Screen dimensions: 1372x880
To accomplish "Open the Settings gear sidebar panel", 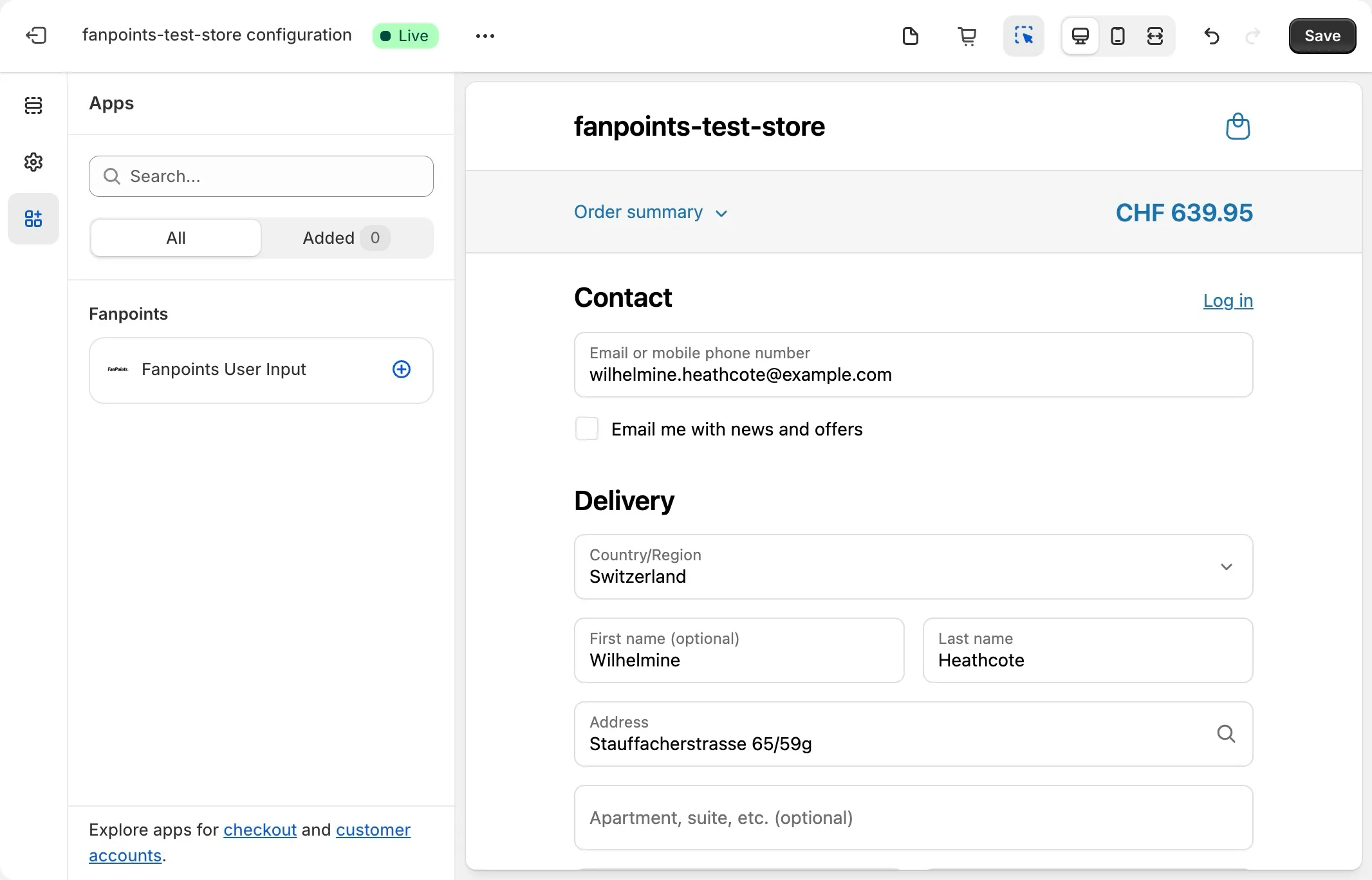I will click(x=33, y=162).
